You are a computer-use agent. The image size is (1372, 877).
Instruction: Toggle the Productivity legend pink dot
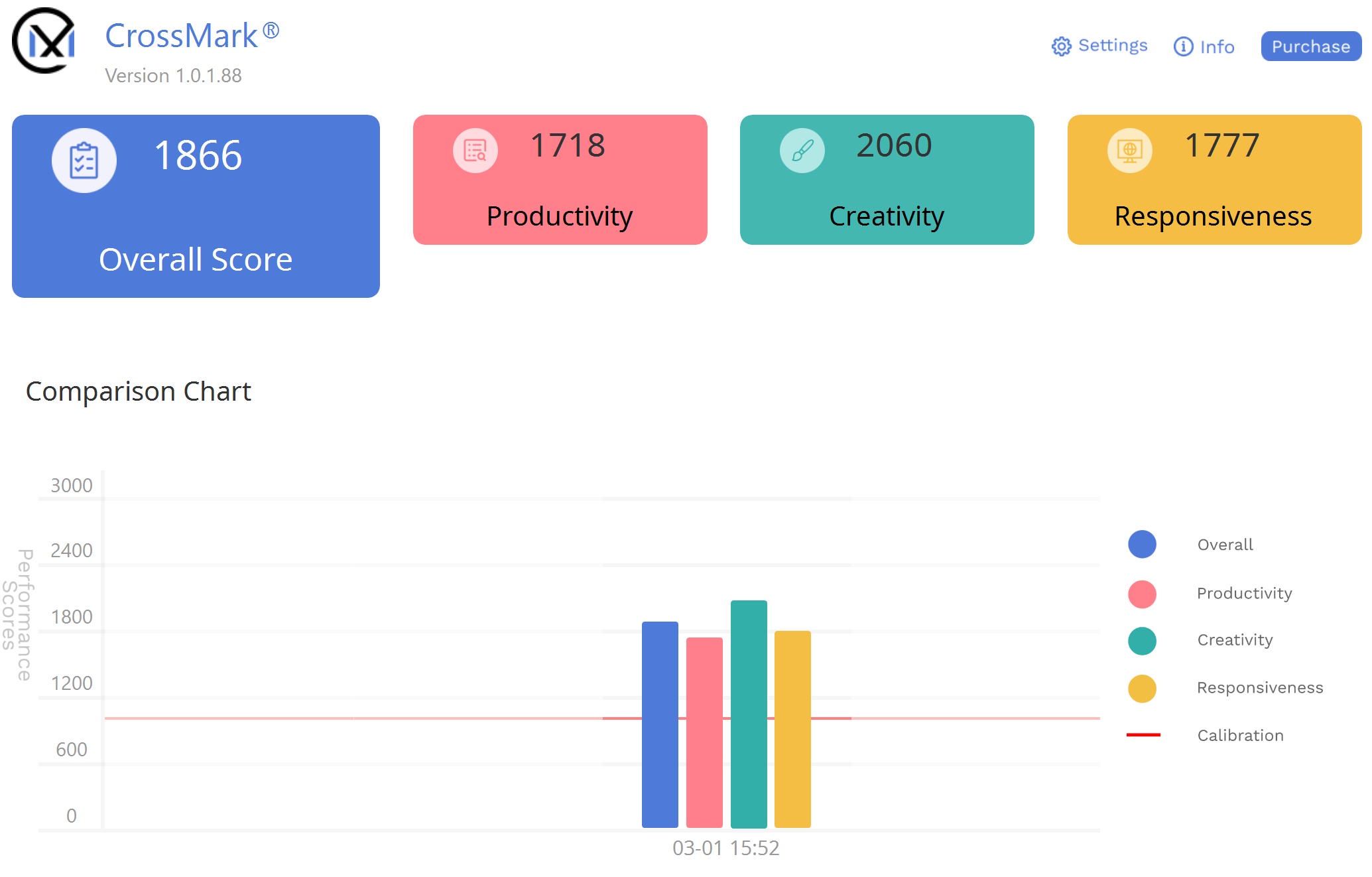tap(1142, 594)
